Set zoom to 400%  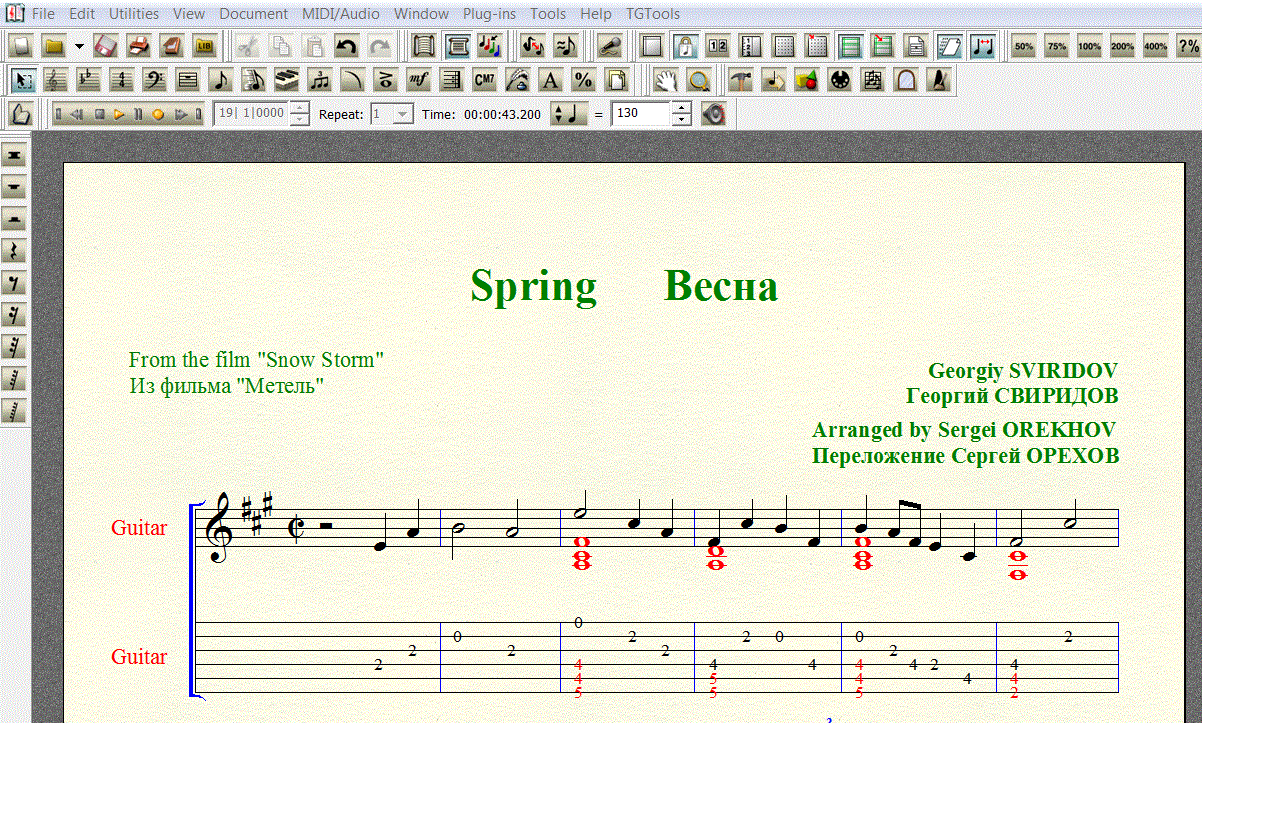click(1155, 46)
